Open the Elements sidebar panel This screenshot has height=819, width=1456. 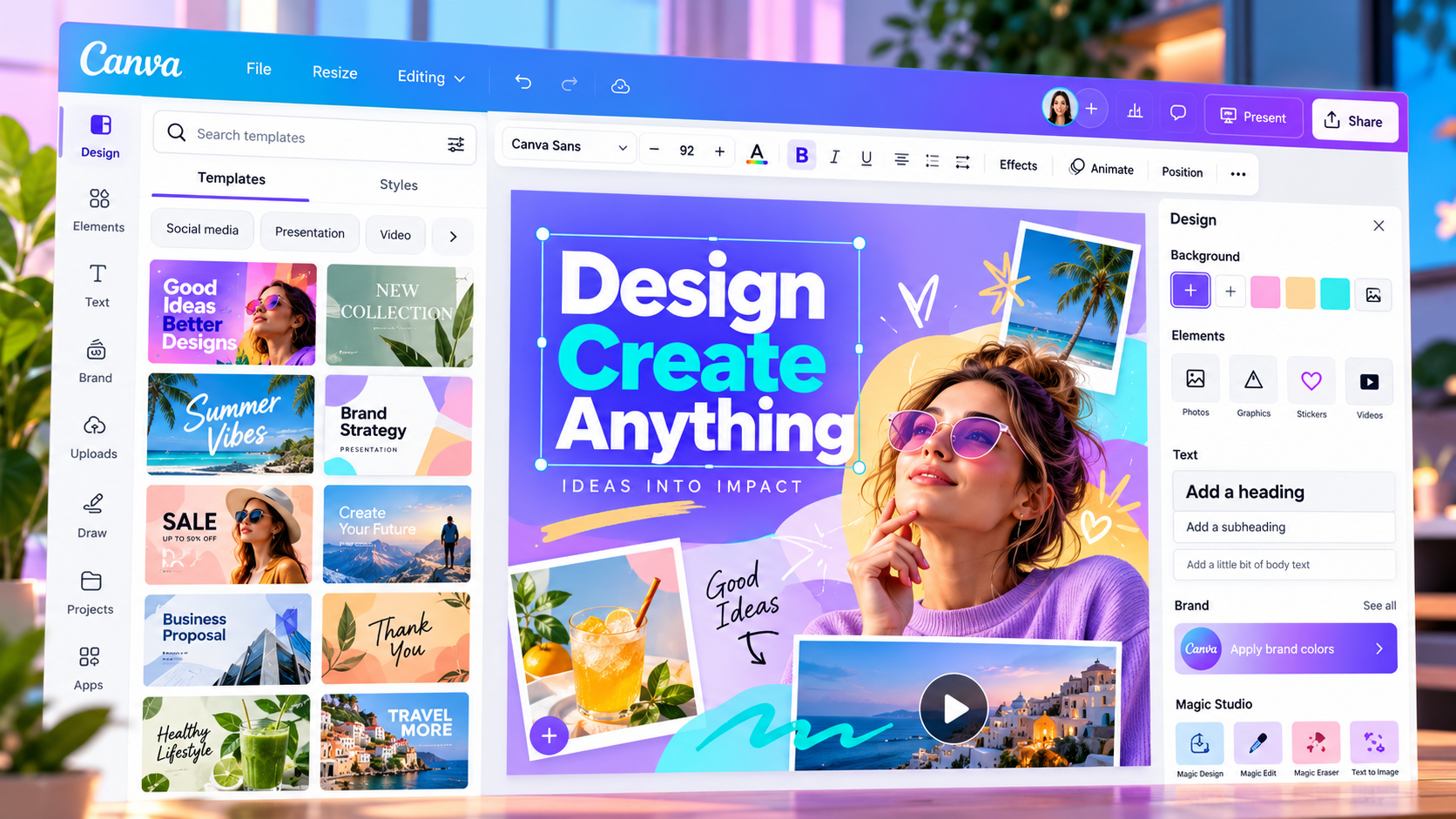point(98,211)
